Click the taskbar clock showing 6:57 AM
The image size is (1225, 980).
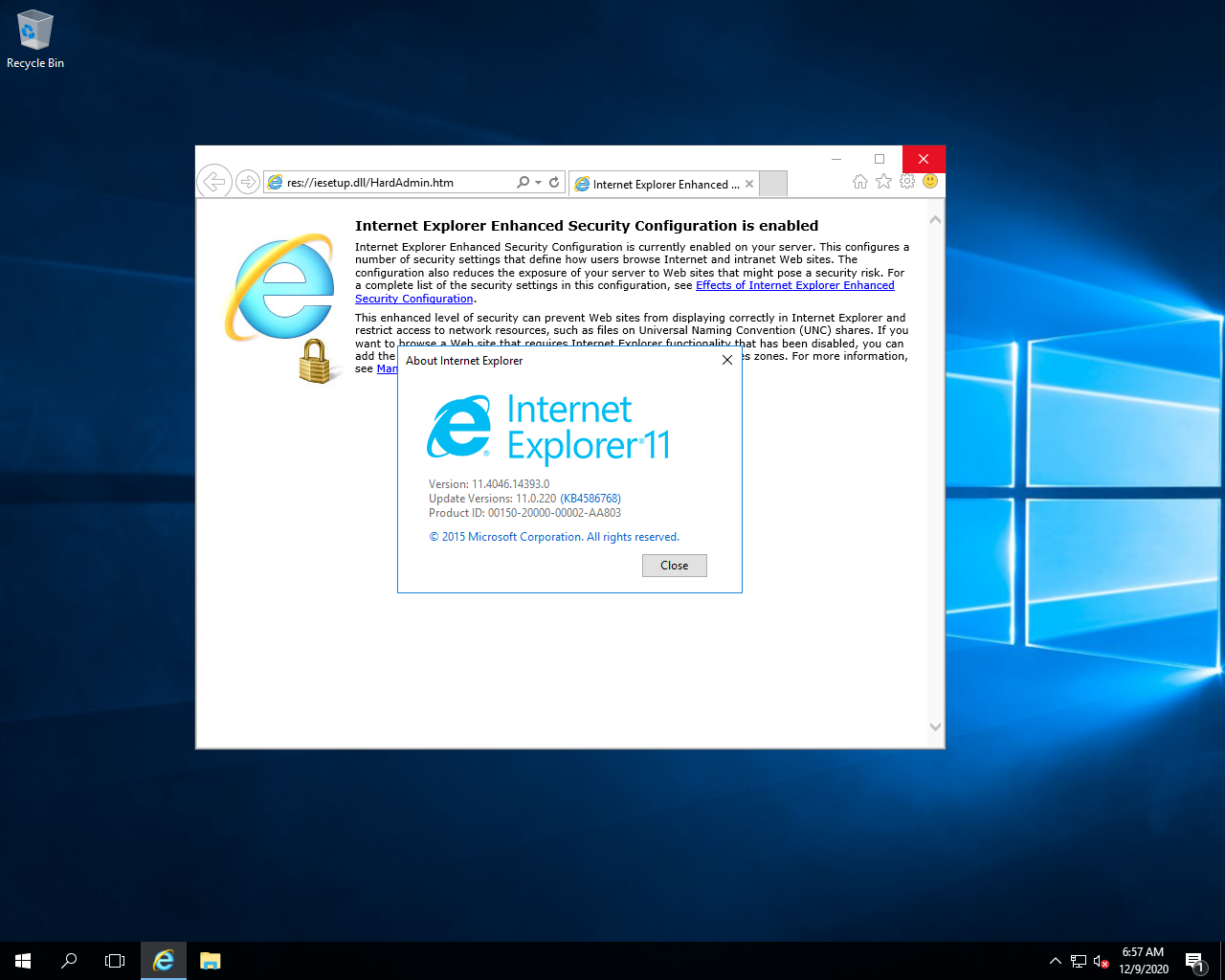[x=1144, y=961]
